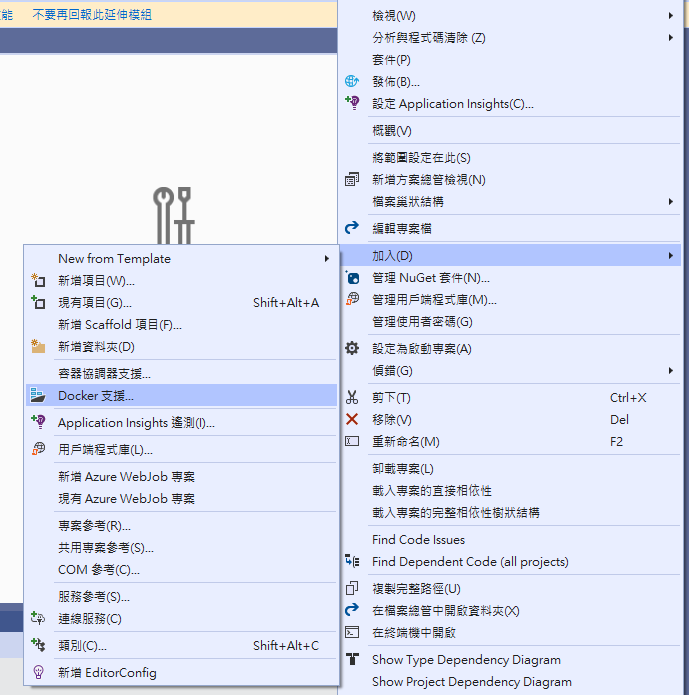Click the red X remove icon
Screen dimensions: 689x695
pyautogui.click(x=352, y=419)
